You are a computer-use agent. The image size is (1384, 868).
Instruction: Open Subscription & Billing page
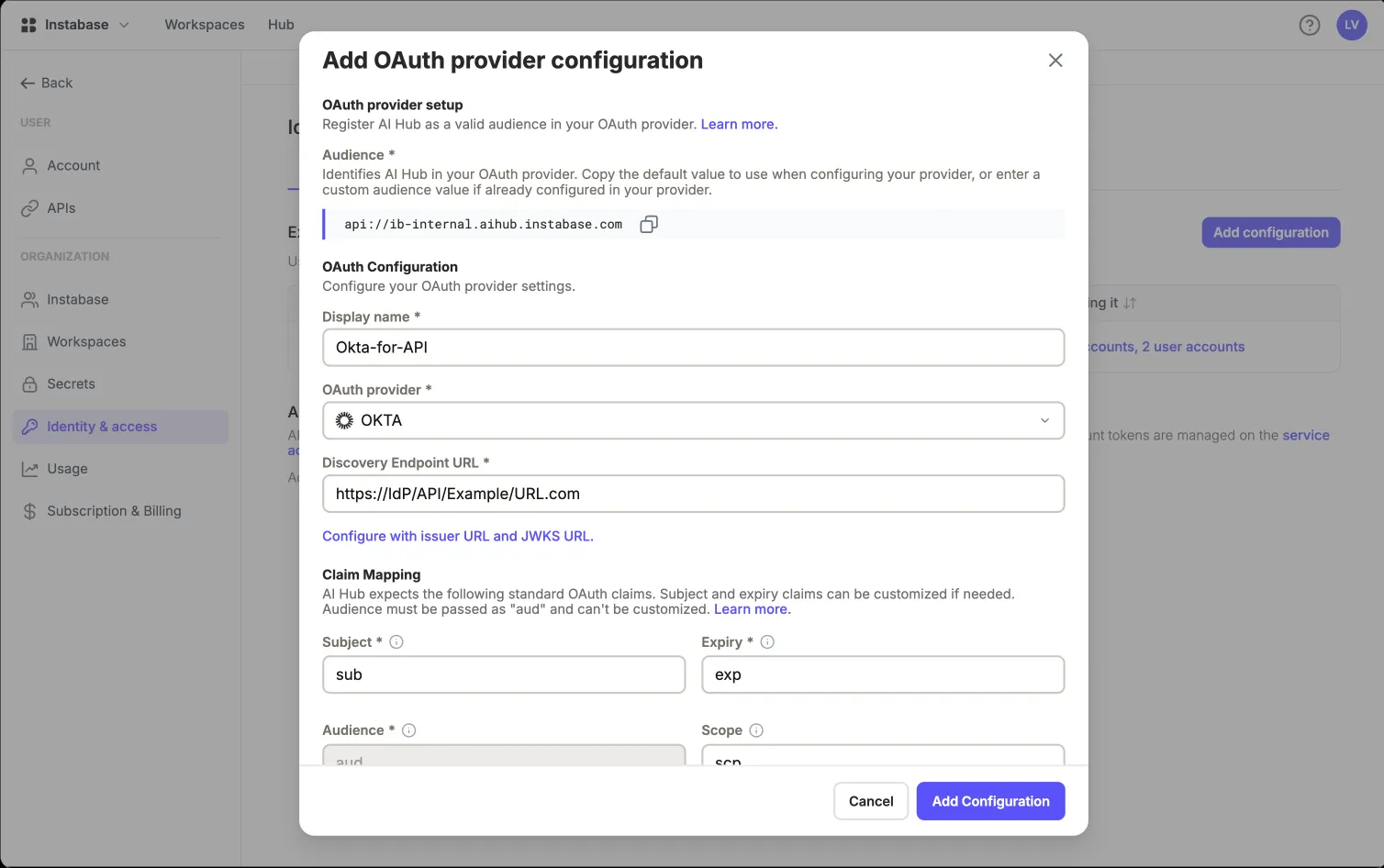(120, 511)
